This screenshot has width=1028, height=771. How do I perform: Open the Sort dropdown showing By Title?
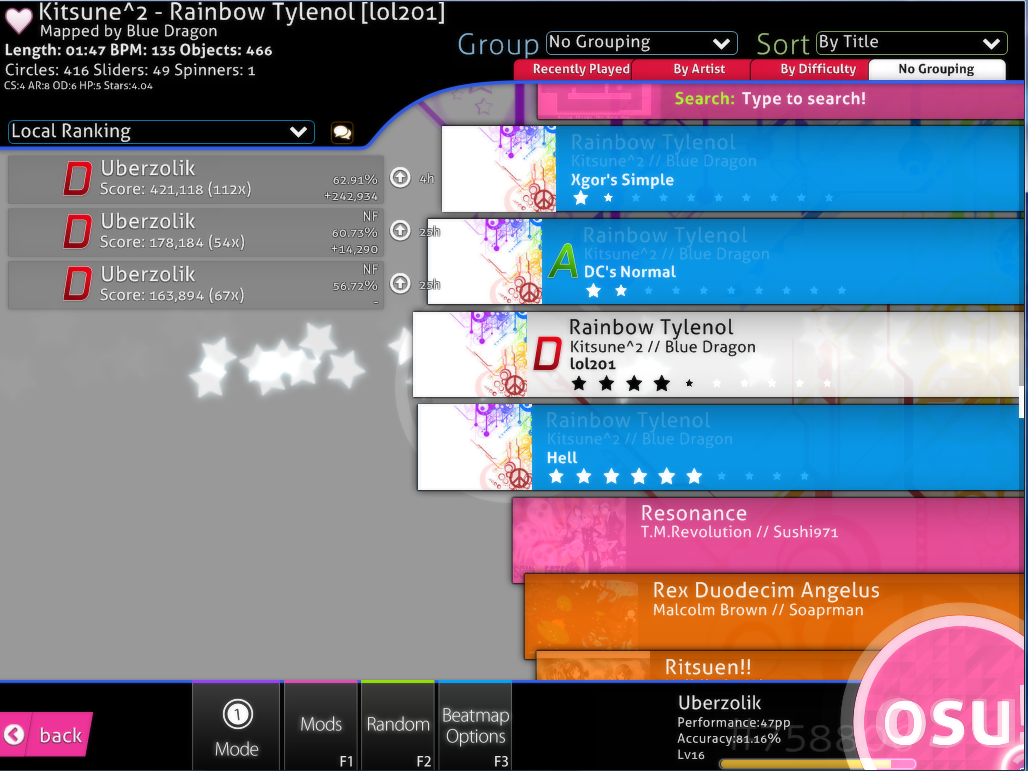point(911,43)
